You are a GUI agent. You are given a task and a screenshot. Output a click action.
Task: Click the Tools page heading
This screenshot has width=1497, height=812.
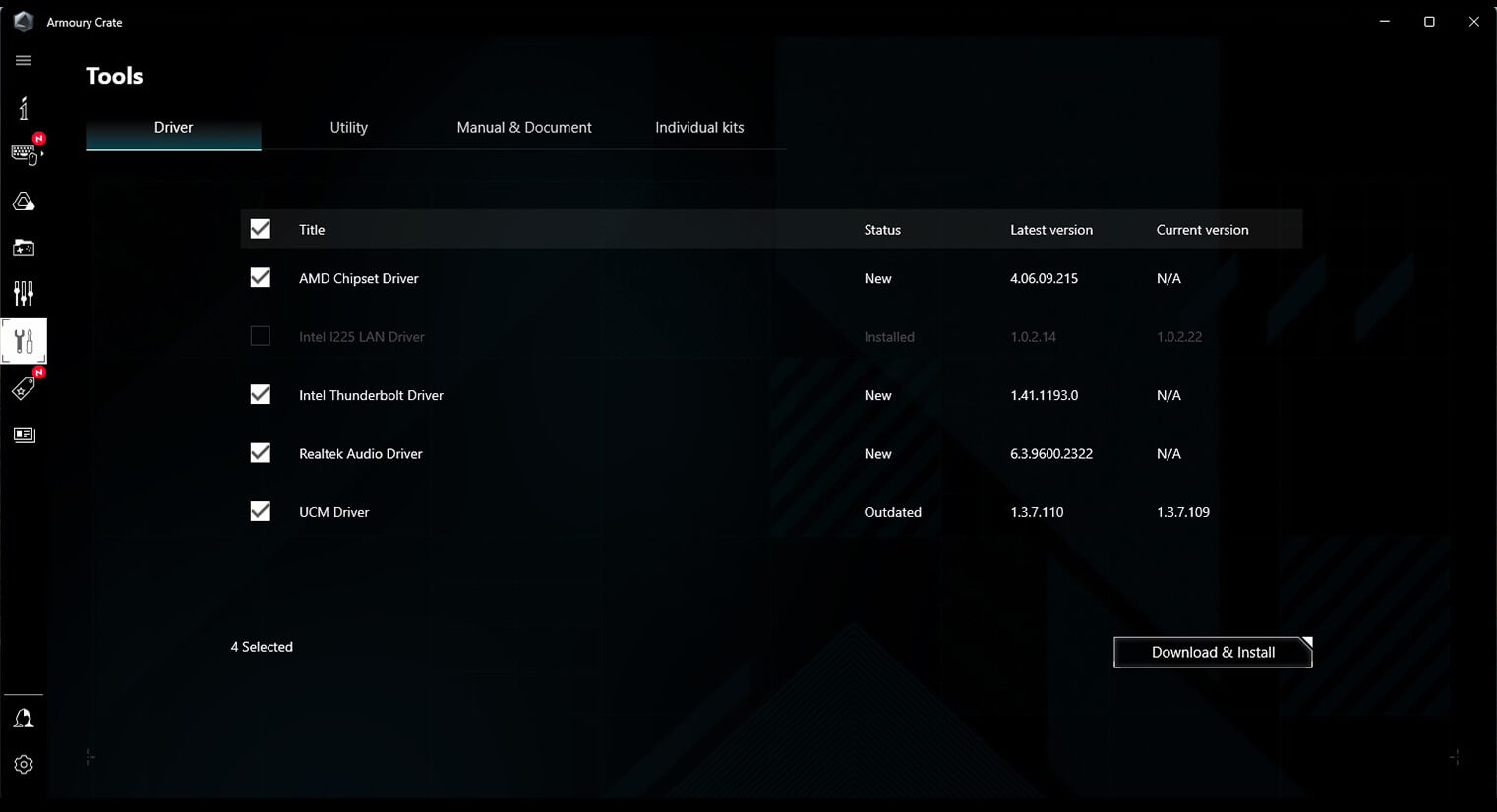coord(114,76)
